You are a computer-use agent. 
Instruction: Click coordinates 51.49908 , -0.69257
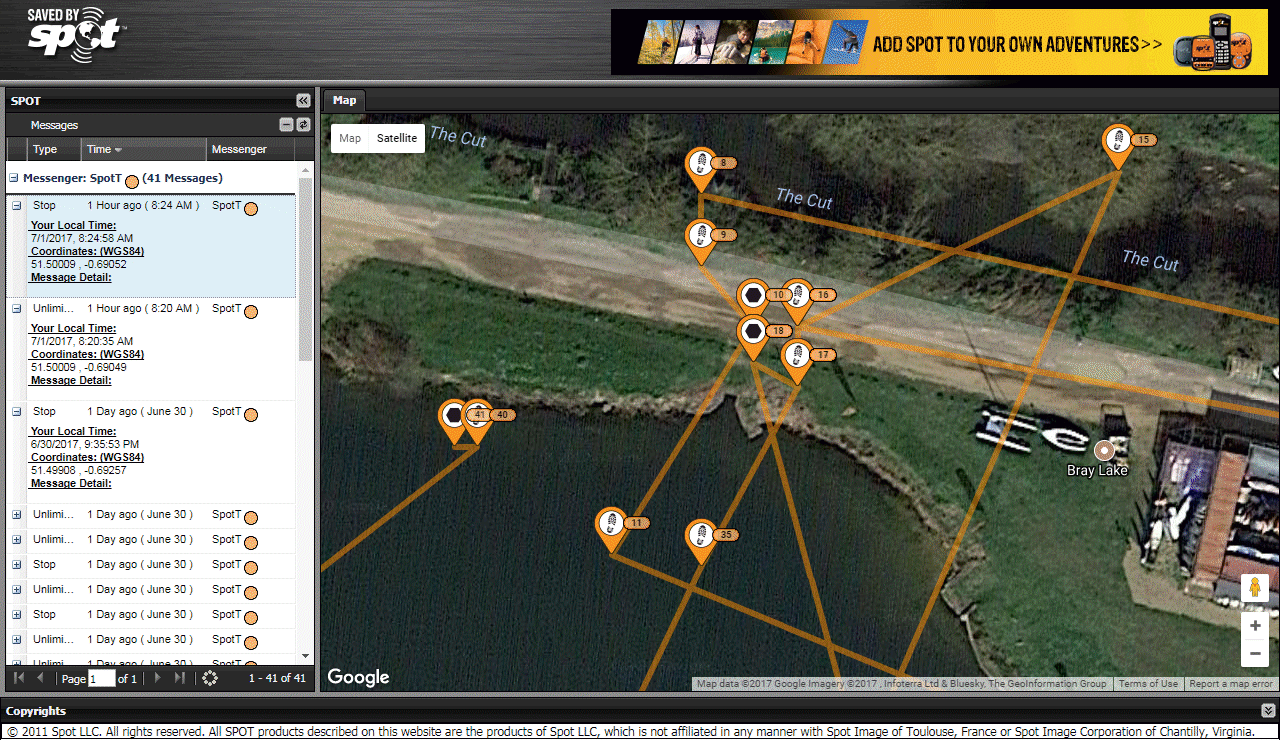(79, 470)
